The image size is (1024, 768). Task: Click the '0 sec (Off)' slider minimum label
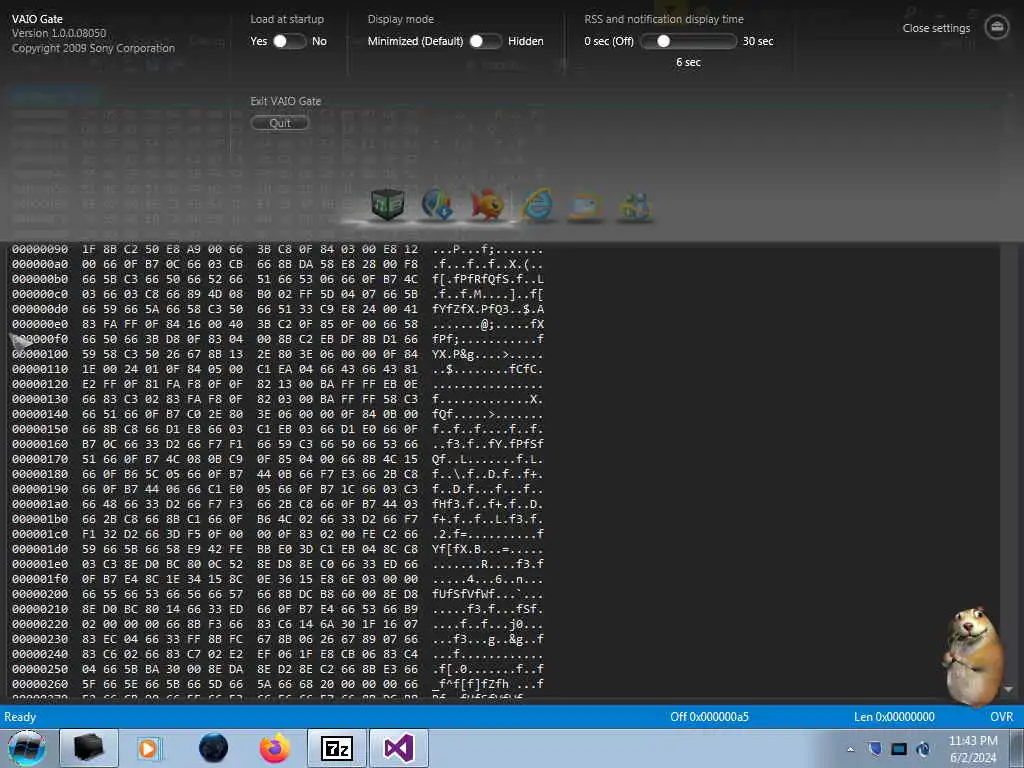pos(609,41)
